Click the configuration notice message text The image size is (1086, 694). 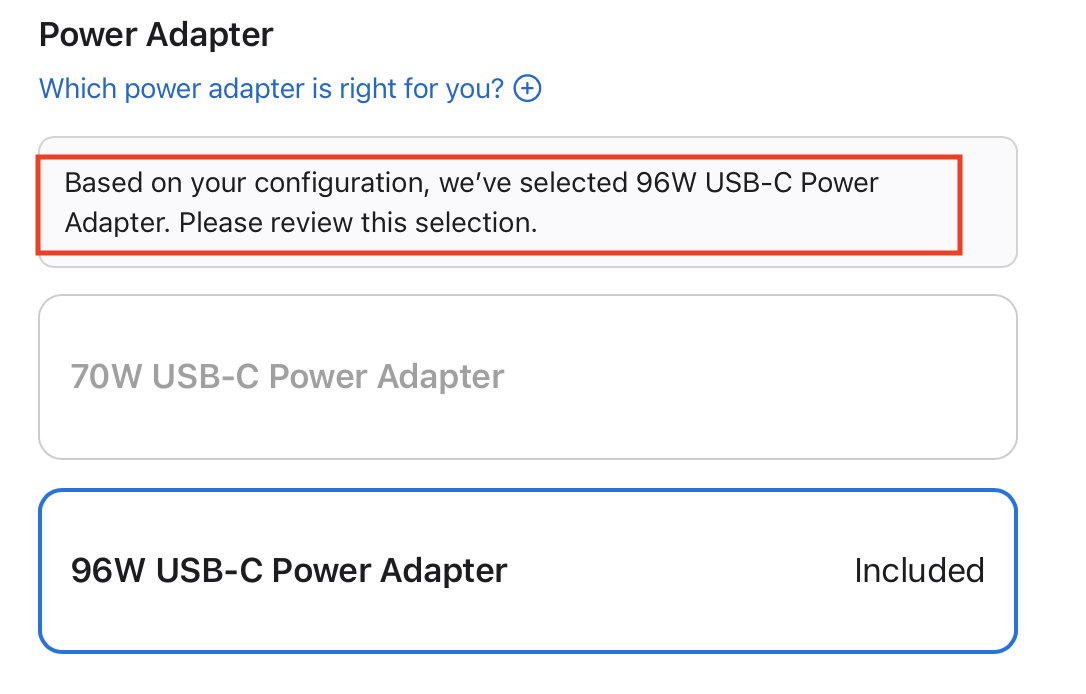(x=471, y=203)
